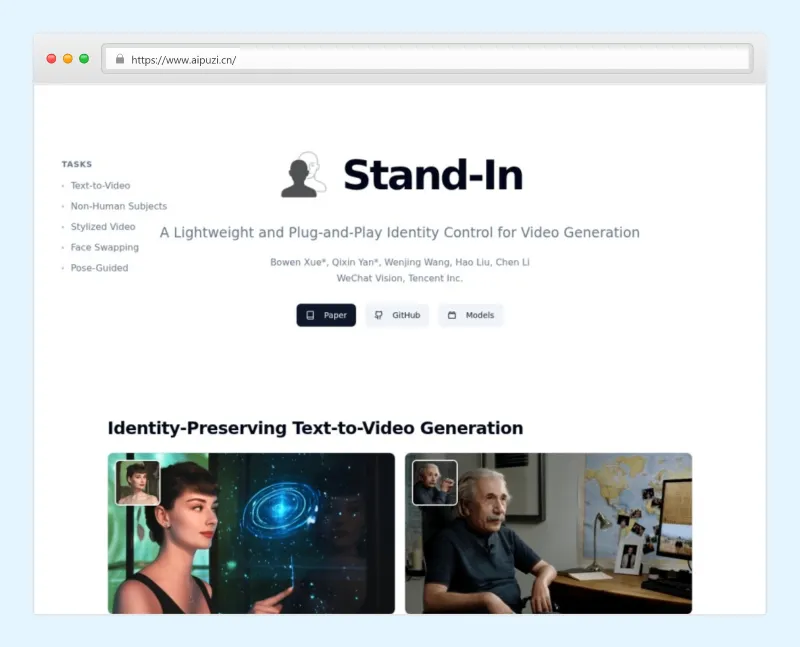Select the Stylized Video task
Viewport: 800px width, 647px height.
101,226
